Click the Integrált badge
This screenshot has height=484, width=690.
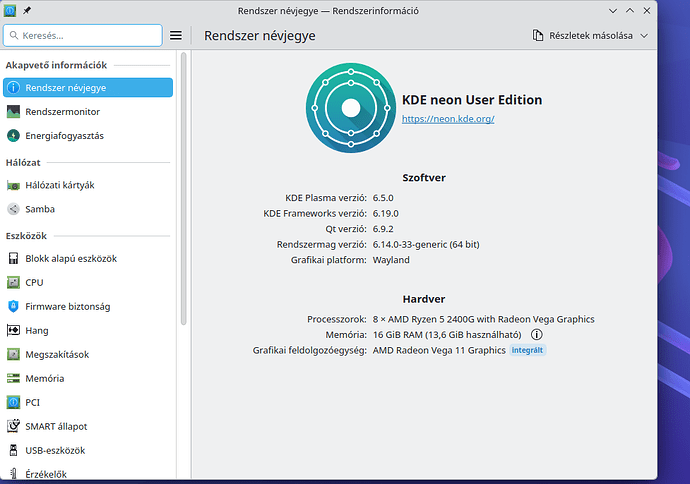(527, 350)
